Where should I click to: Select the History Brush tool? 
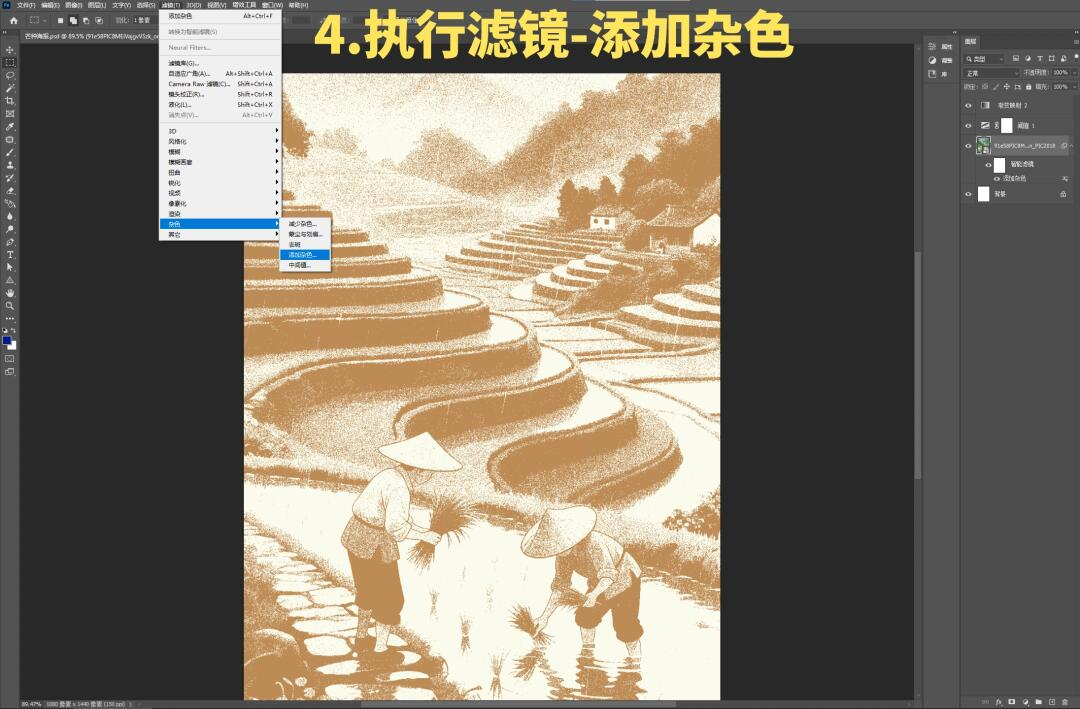(x=10, y=178)
